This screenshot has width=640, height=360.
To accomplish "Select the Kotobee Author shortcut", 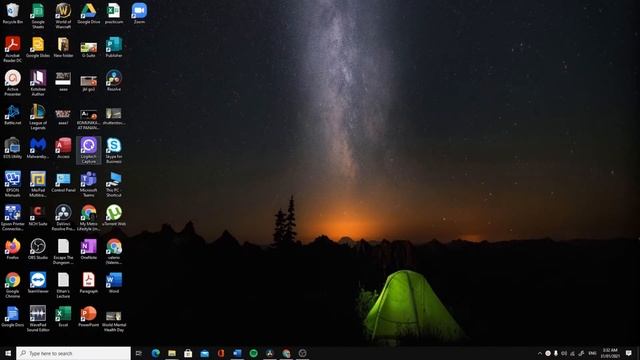I will pyautogui.click(x=38, y=83).
